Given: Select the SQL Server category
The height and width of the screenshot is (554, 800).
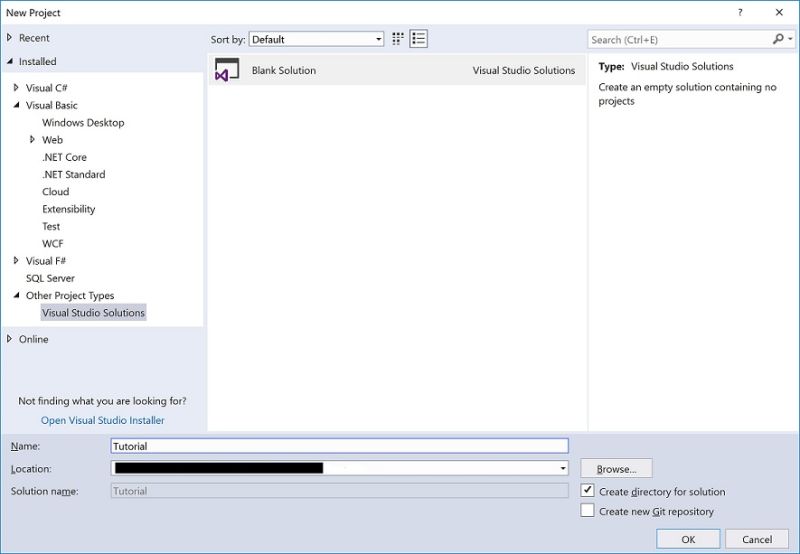Looking at the screenshot, I should point(50,278).
